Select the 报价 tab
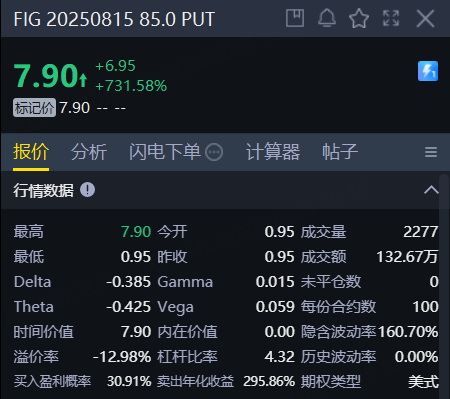This screenshot has width=450, height=399. click(31, 152)
